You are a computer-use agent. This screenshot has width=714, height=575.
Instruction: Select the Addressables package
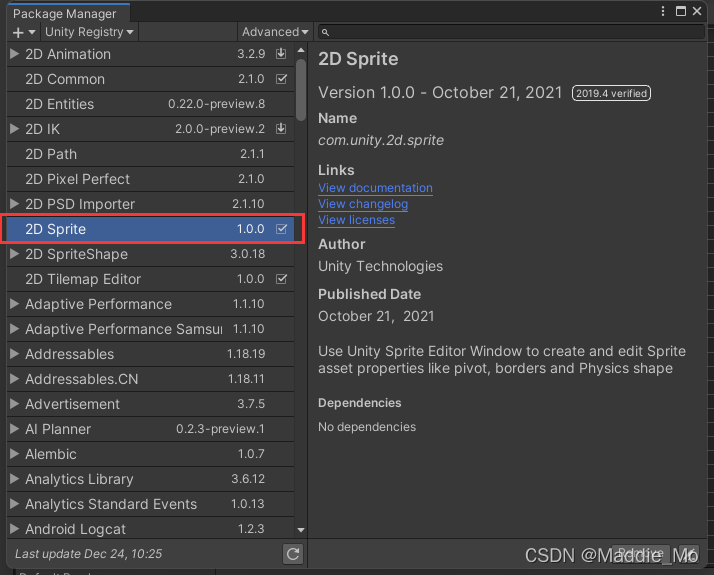(x=150, y=354)
